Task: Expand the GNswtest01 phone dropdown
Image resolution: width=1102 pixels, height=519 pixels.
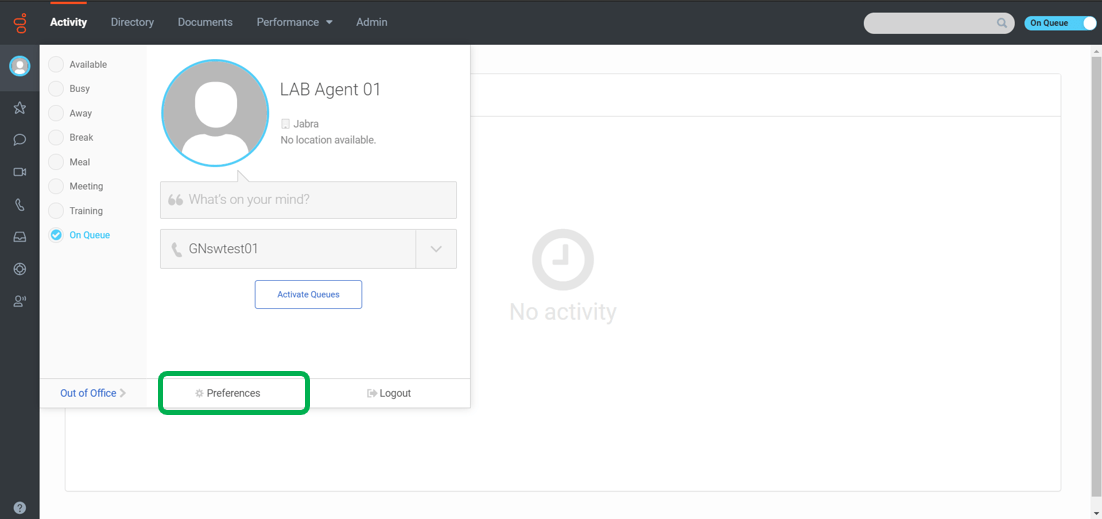Action: click(x=436, y=249)
